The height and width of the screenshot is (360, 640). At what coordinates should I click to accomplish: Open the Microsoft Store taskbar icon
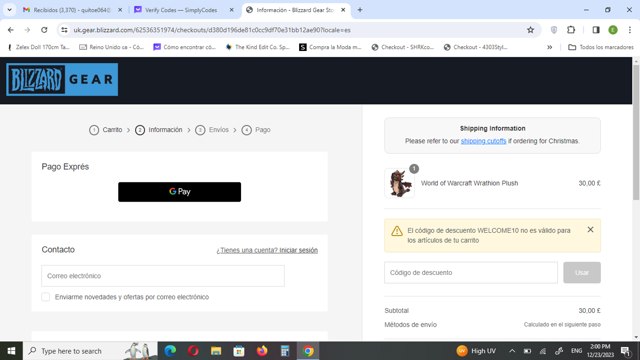pos(239,351)
